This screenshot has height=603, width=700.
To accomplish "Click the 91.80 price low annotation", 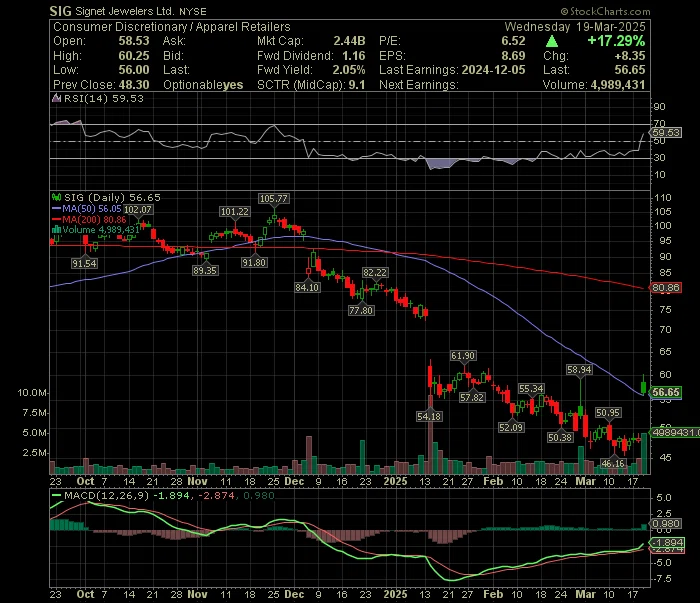I will (254, 263).
